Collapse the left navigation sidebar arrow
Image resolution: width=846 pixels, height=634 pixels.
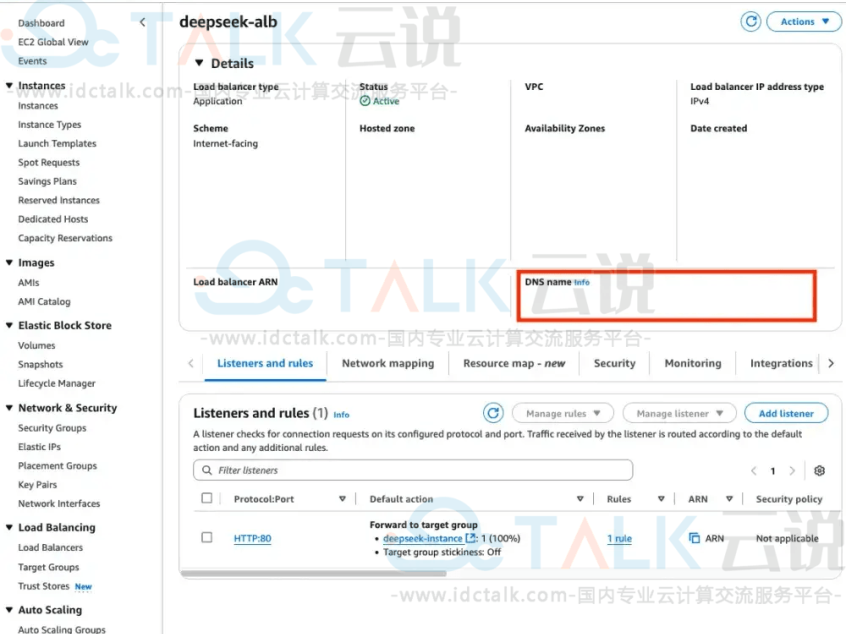click(142, 22)
